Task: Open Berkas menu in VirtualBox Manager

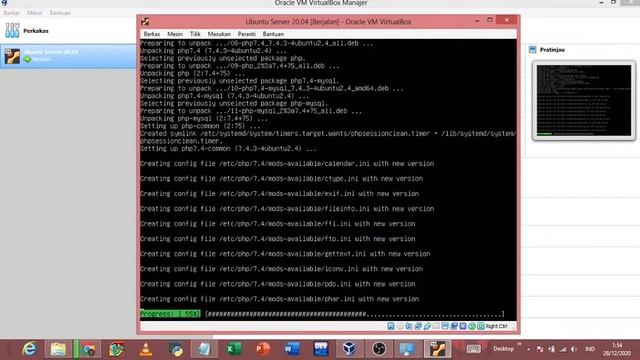Action: coord(11,13)
